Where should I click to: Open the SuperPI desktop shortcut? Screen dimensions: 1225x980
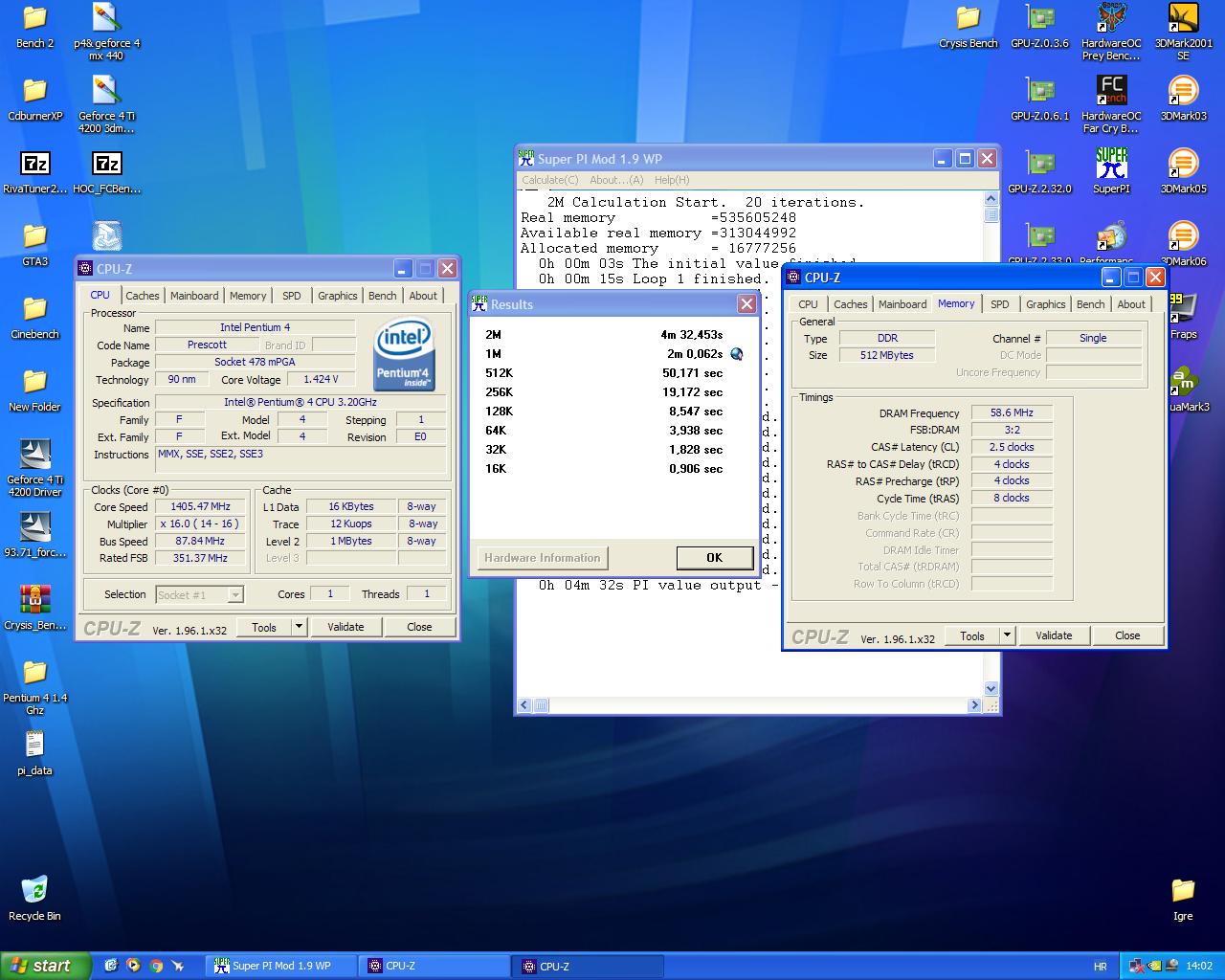click(x=1111, y=166)
